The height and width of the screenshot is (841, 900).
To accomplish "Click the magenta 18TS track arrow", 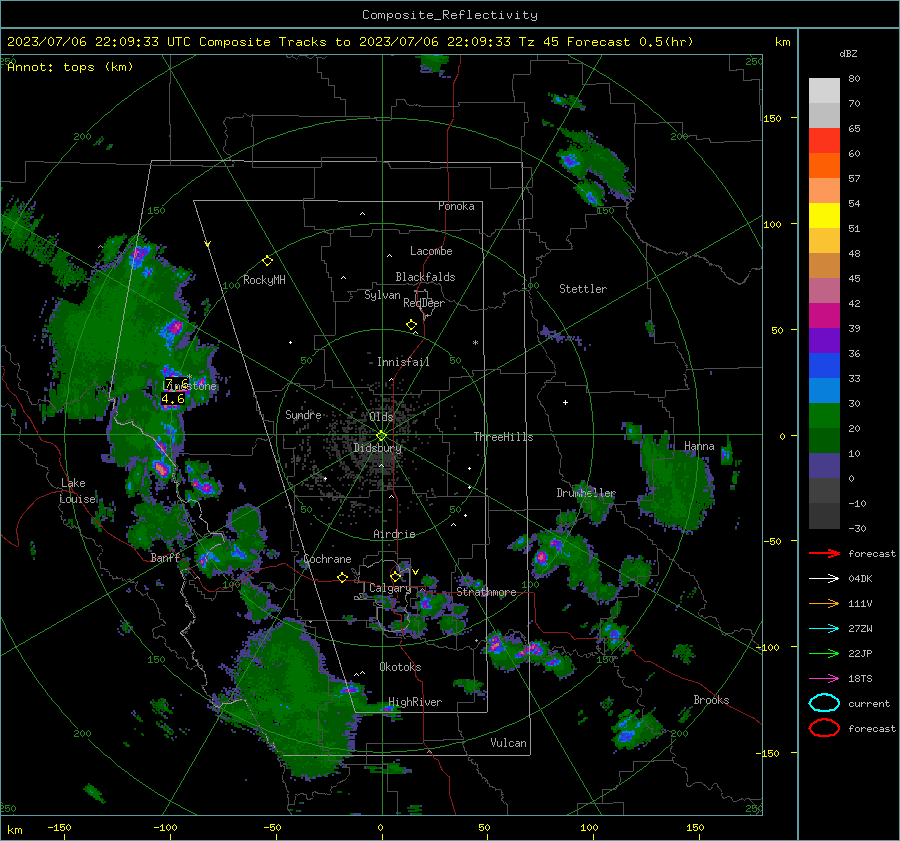I will point(824,678).
